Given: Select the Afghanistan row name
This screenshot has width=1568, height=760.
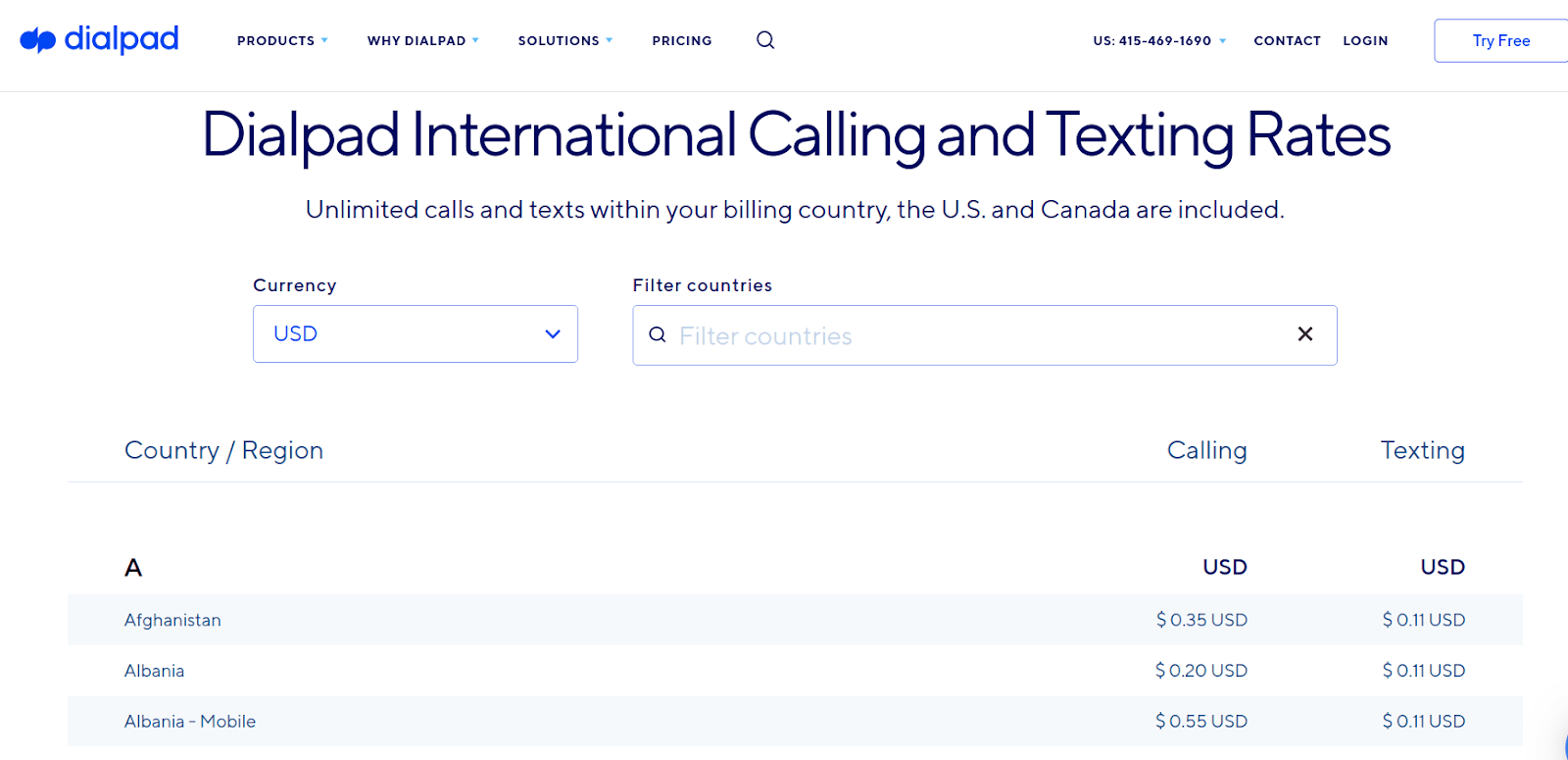Looking at the screenshot, I should pyautogui.click(x=172, y=620).
